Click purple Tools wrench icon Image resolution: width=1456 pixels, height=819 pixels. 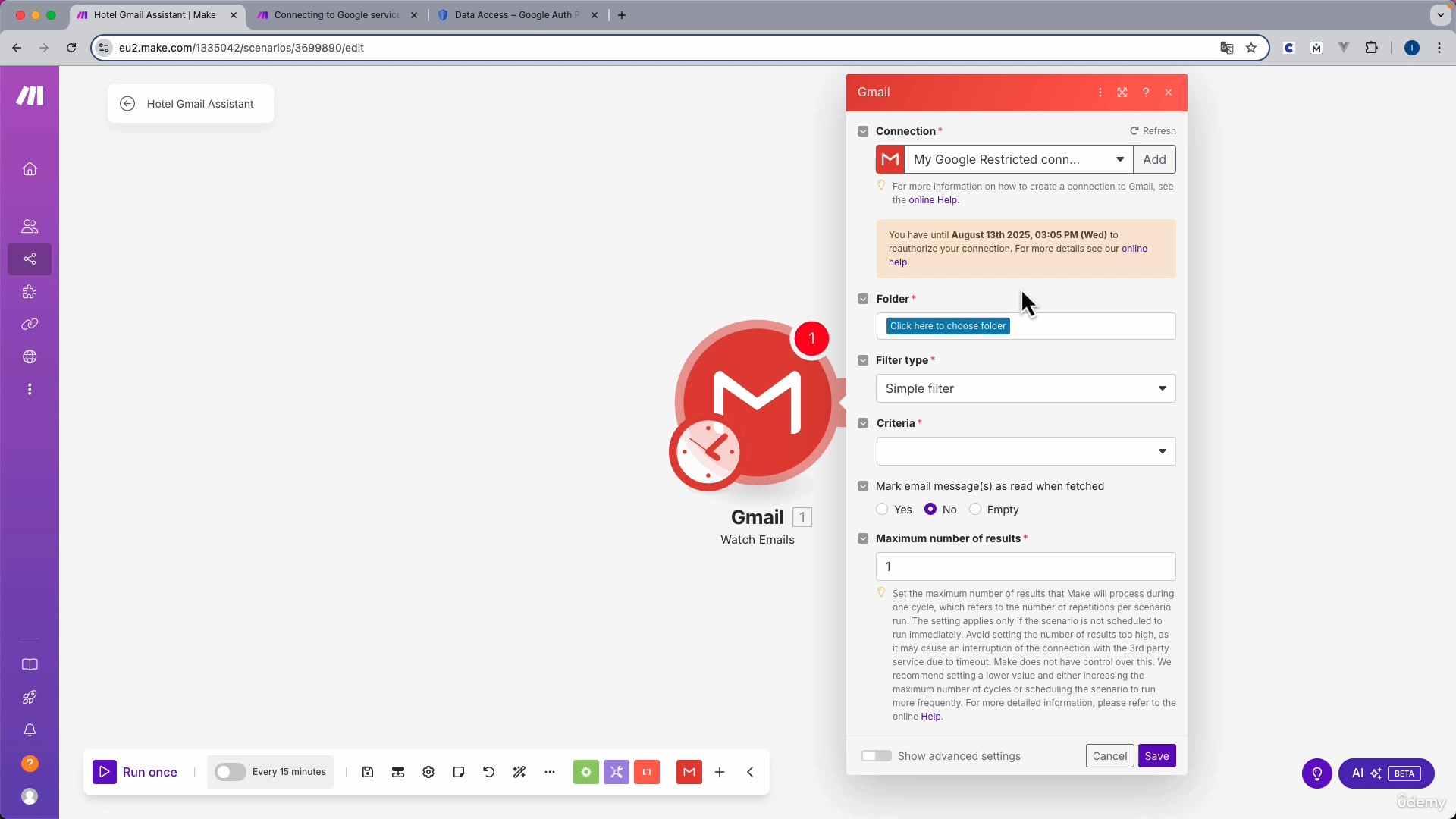617,772
